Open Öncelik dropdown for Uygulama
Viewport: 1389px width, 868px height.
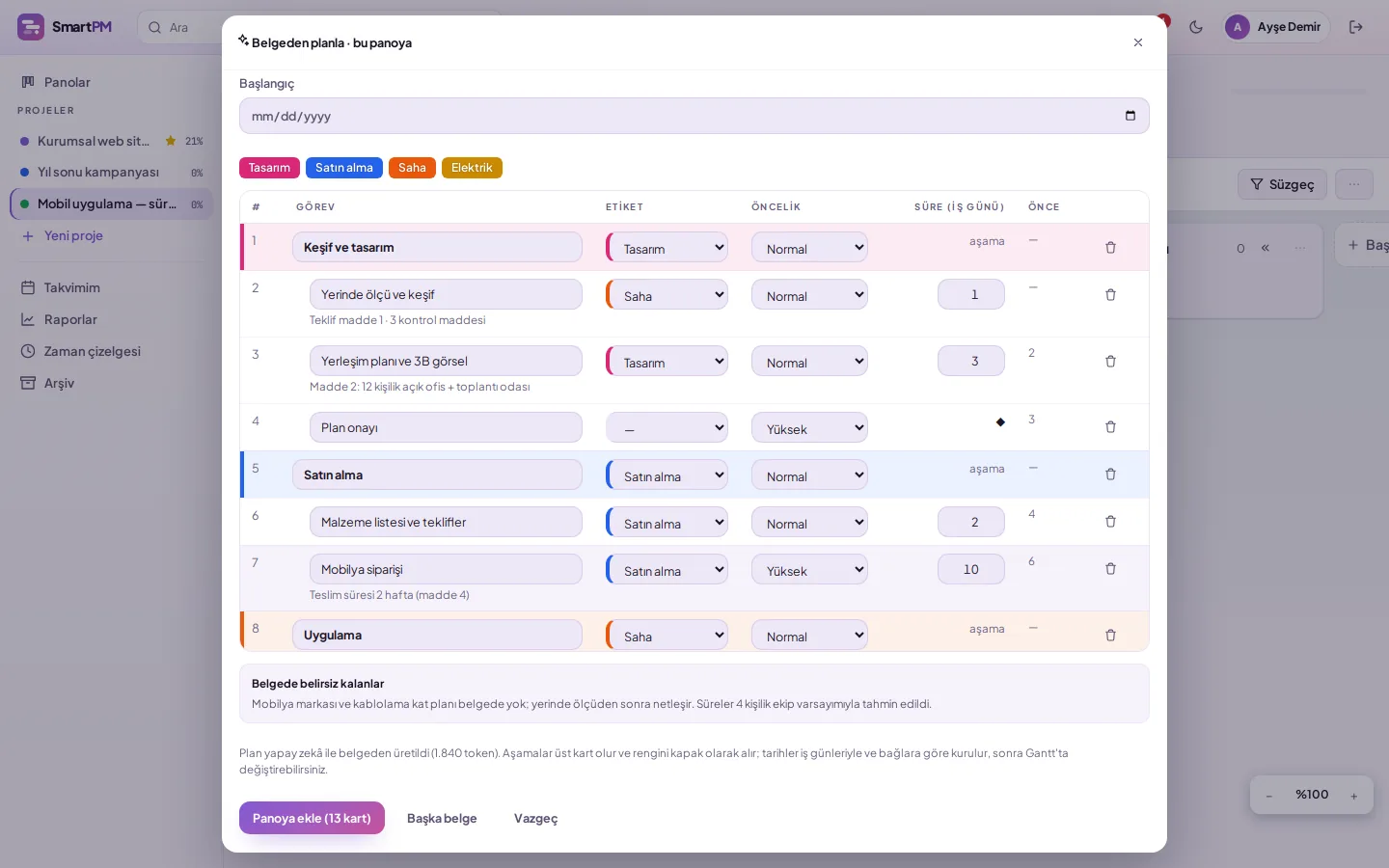coord(809,636)
